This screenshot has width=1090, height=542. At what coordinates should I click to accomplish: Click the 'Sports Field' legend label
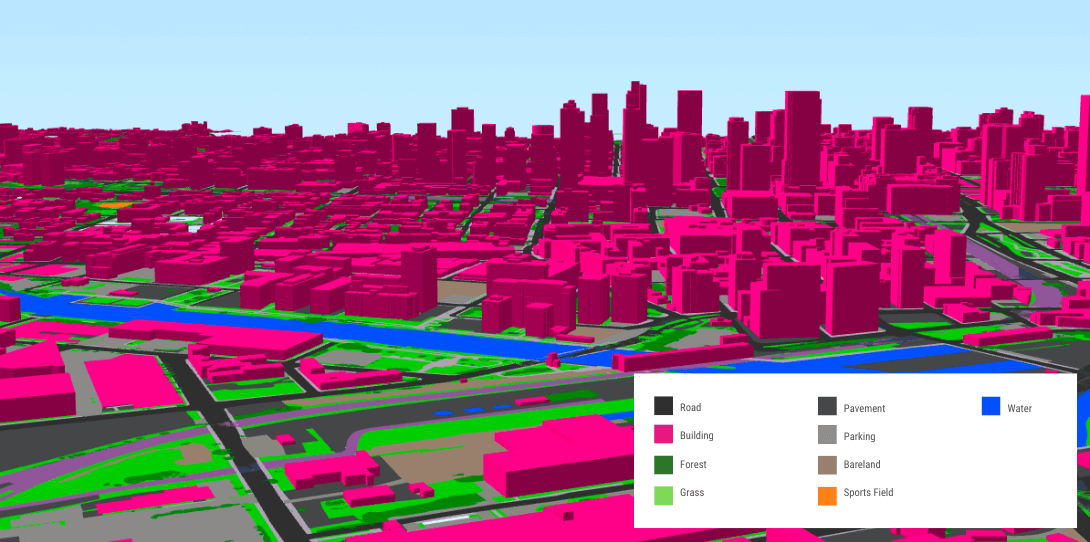click(x=868, y=493)
